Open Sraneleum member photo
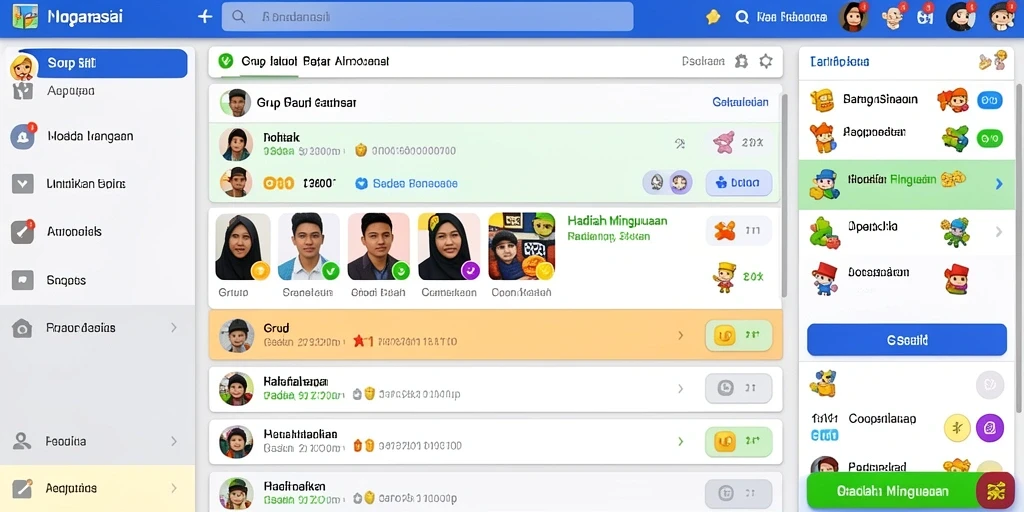 309,247
